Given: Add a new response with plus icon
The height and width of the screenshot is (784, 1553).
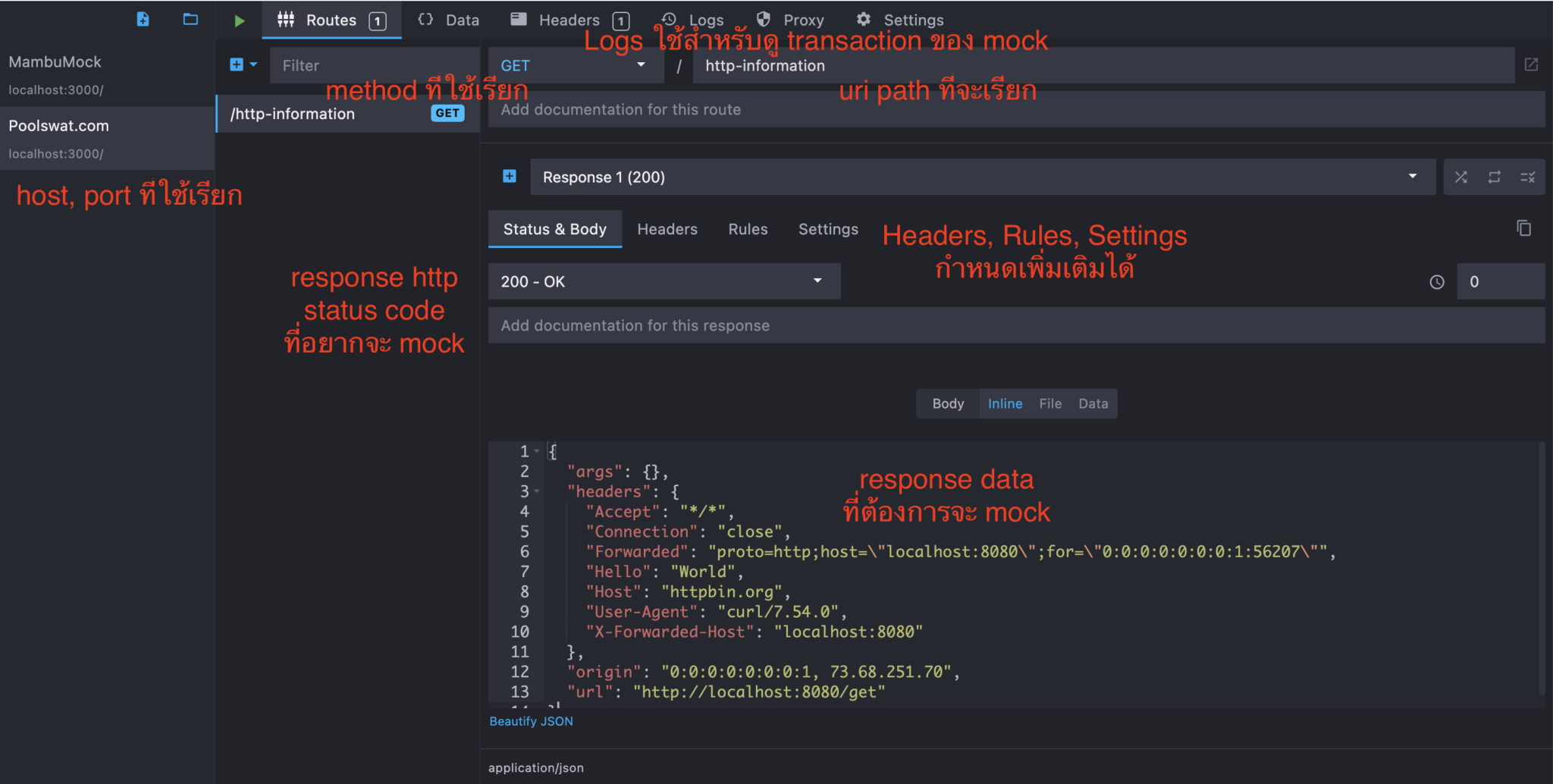Looking at the screenshot, I should point(510,177).
